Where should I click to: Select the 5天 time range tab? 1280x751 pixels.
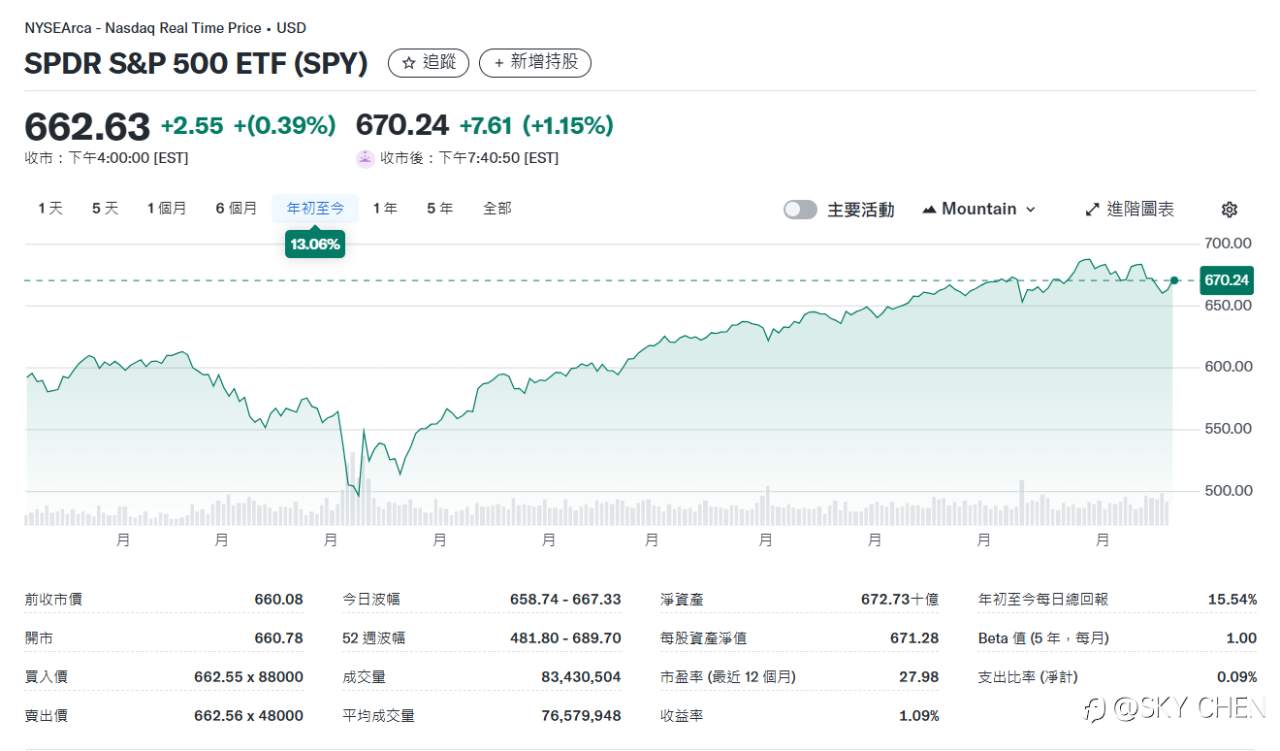point(105,208)
